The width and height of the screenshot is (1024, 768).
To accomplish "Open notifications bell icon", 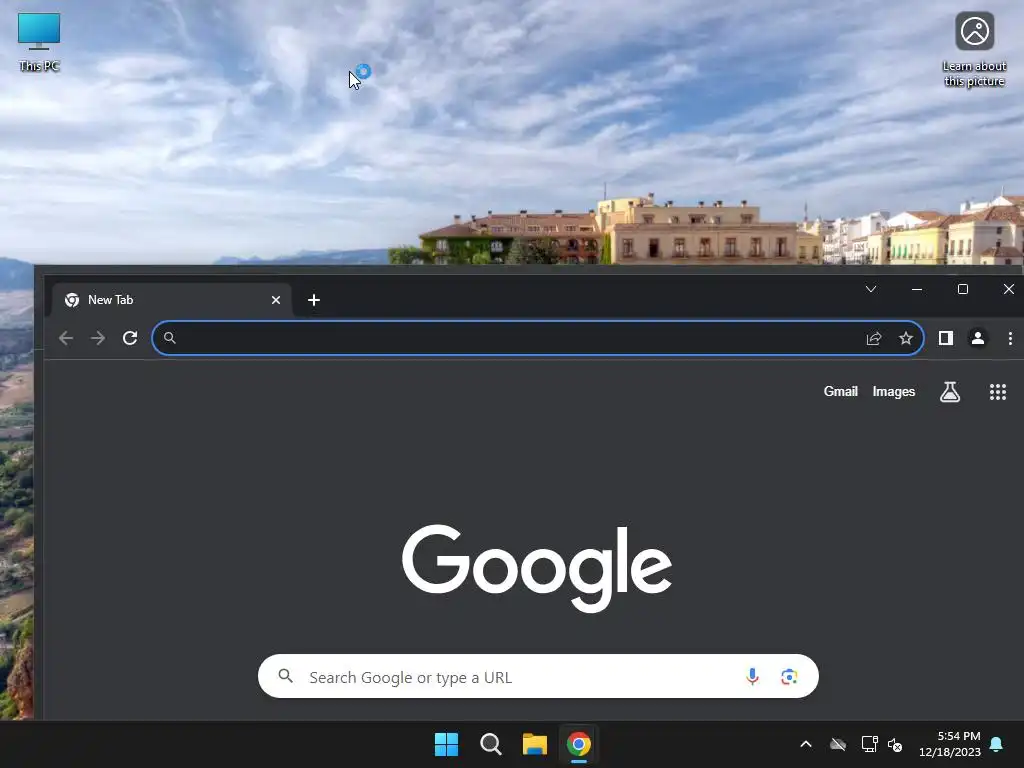I will [x=996, y=744].
